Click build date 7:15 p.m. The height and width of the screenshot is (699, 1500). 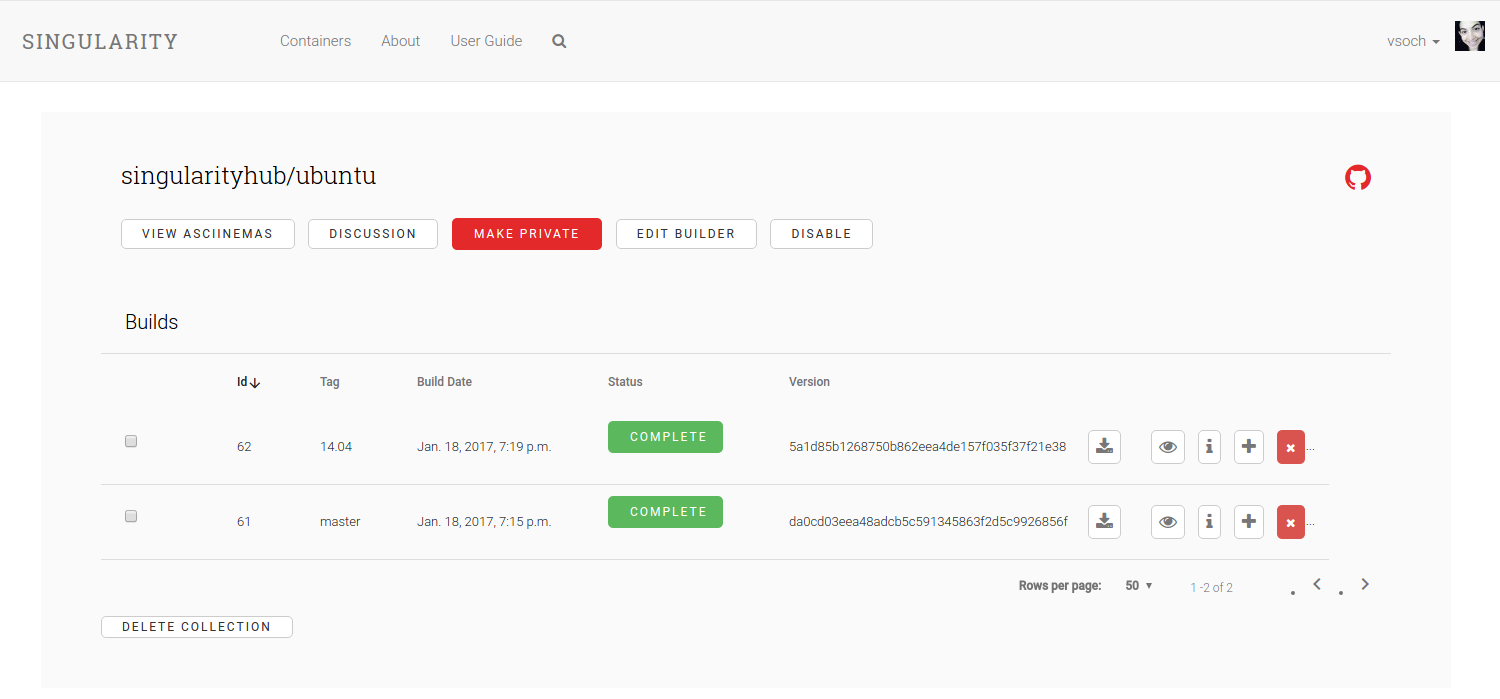point(484,522)
